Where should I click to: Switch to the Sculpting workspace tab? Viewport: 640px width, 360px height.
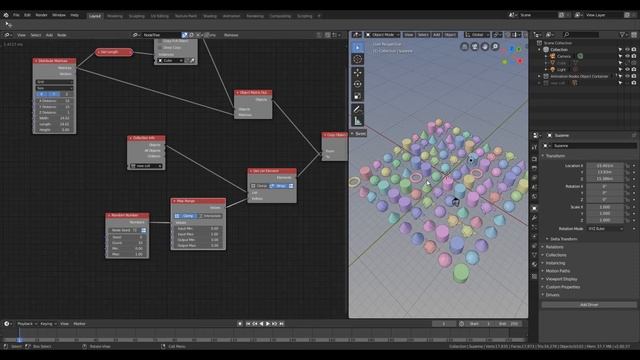137,16
